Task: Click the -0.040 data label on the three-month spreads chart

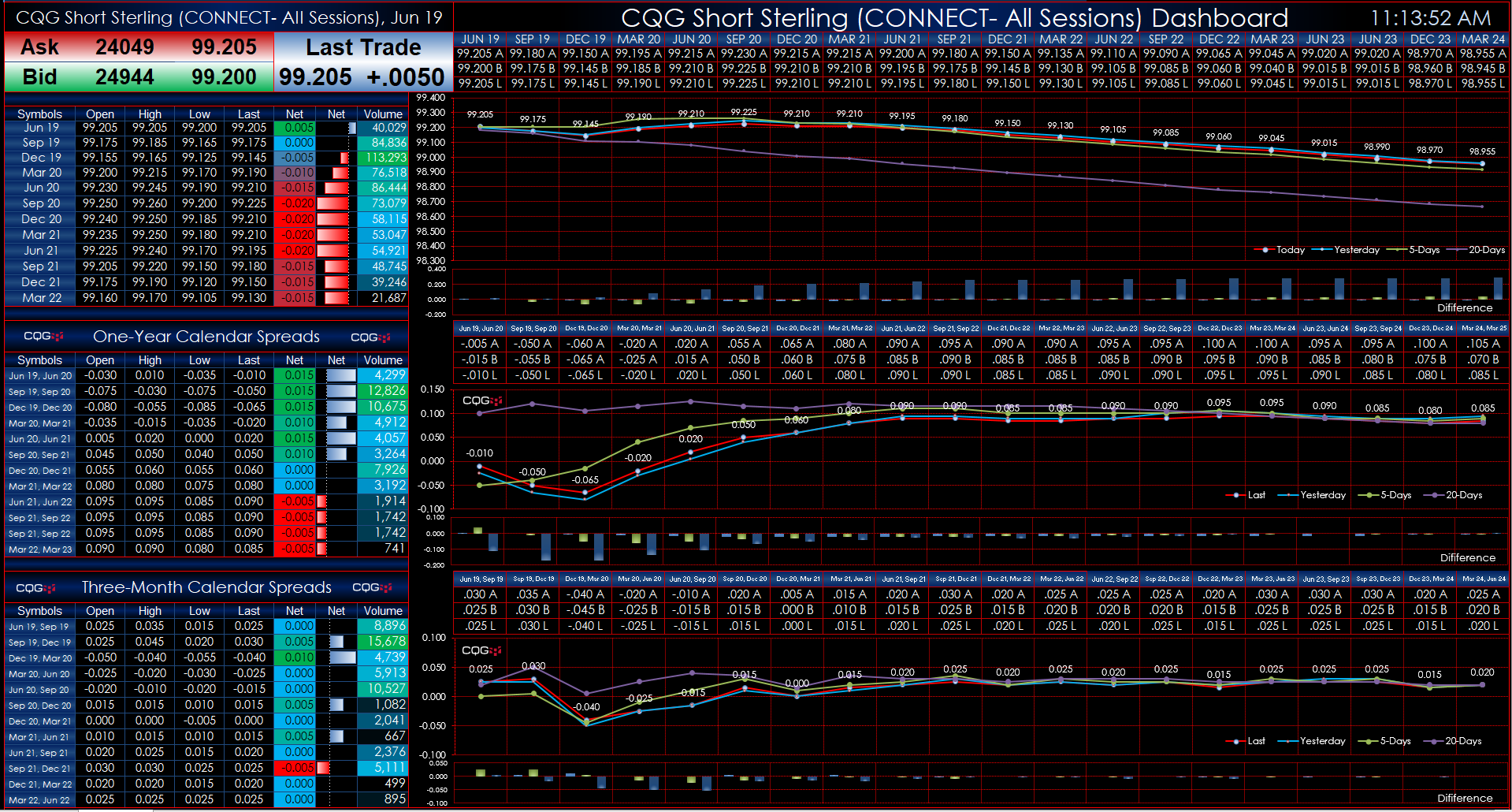Action: pos(586,707)
